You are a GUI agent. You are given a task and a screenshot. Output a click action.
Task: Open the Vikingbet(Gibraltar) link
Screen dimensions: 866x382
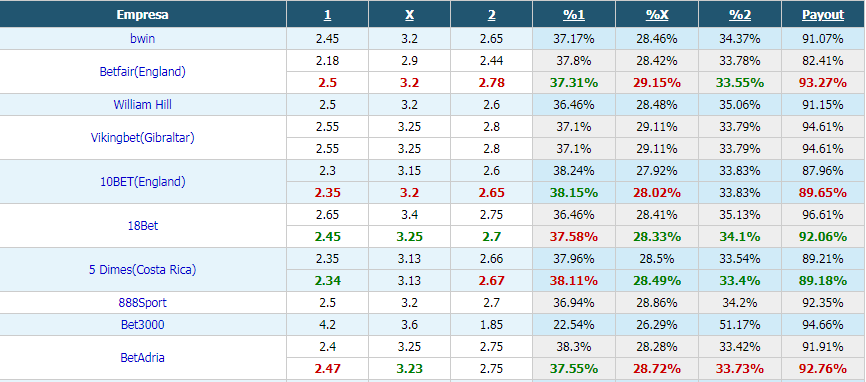click(142, 137)
